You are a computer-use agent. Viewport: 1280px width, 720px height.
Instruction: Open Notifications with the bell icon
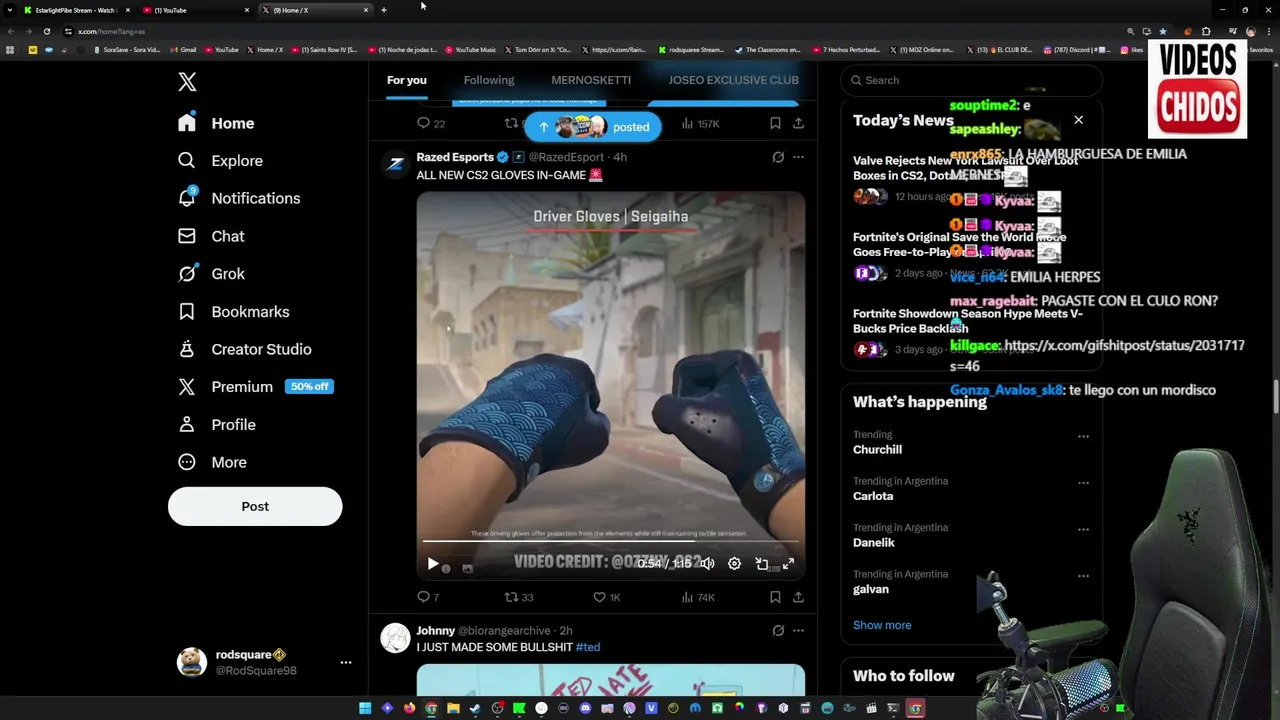238,198
